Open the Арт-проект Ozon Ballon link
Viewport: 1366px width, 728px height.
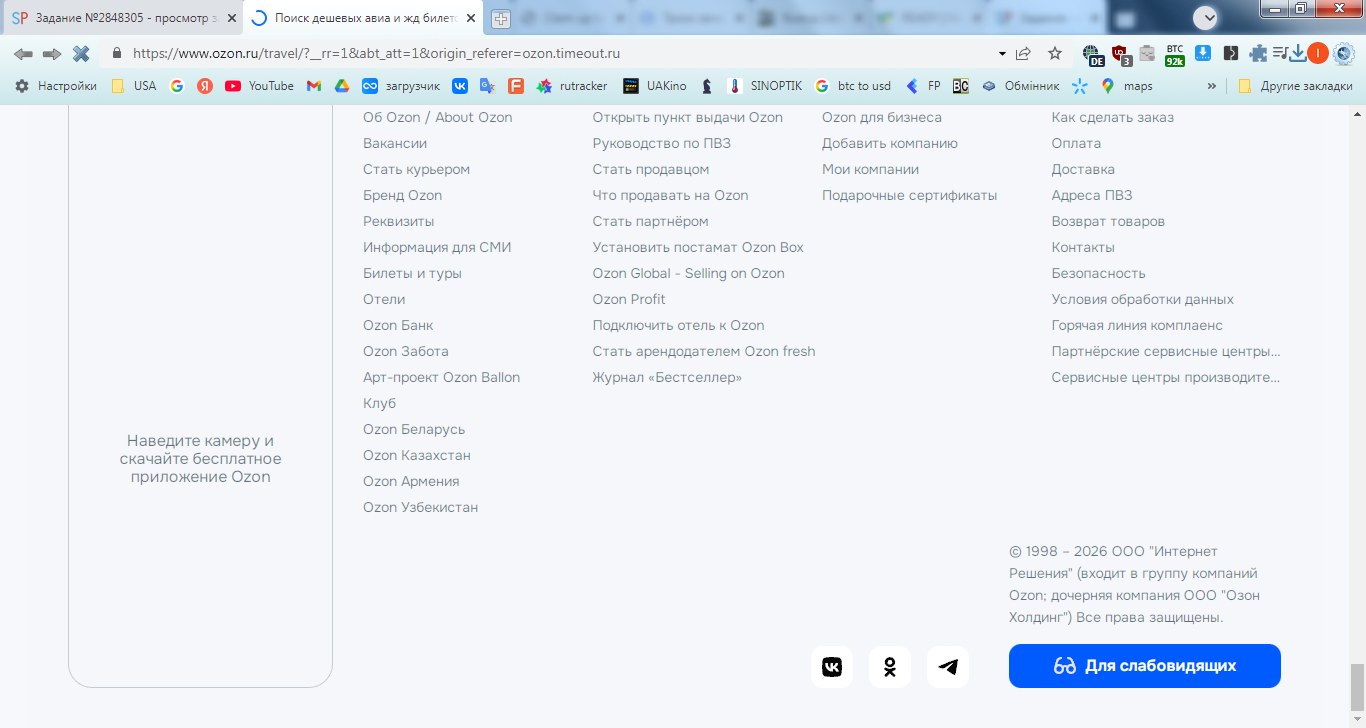441,377
